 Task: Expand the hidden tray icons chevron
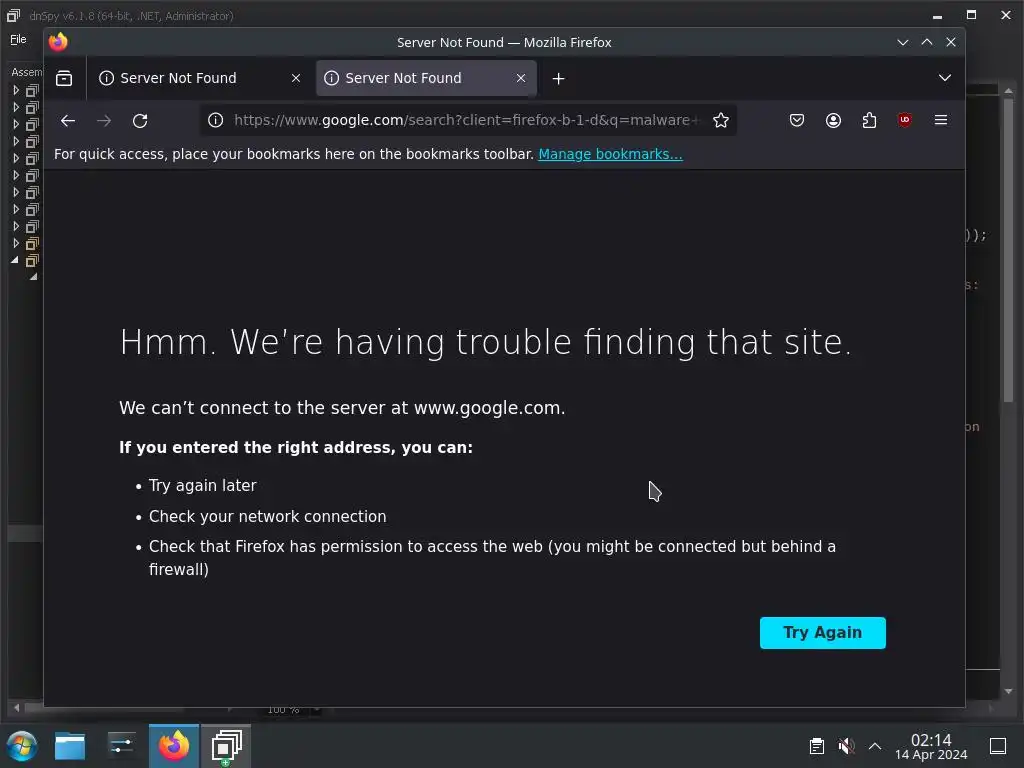[875, 746]
